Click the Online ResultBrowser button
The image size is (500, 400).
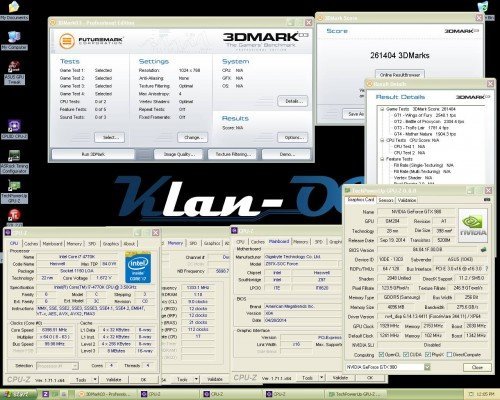(400, 75)
